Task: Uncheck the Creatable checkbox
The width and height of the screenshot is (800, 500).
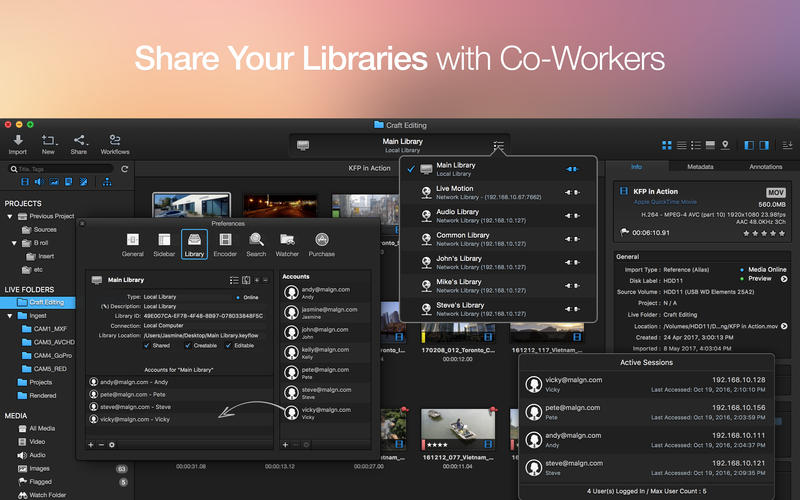Action: (x=188, y=346)
